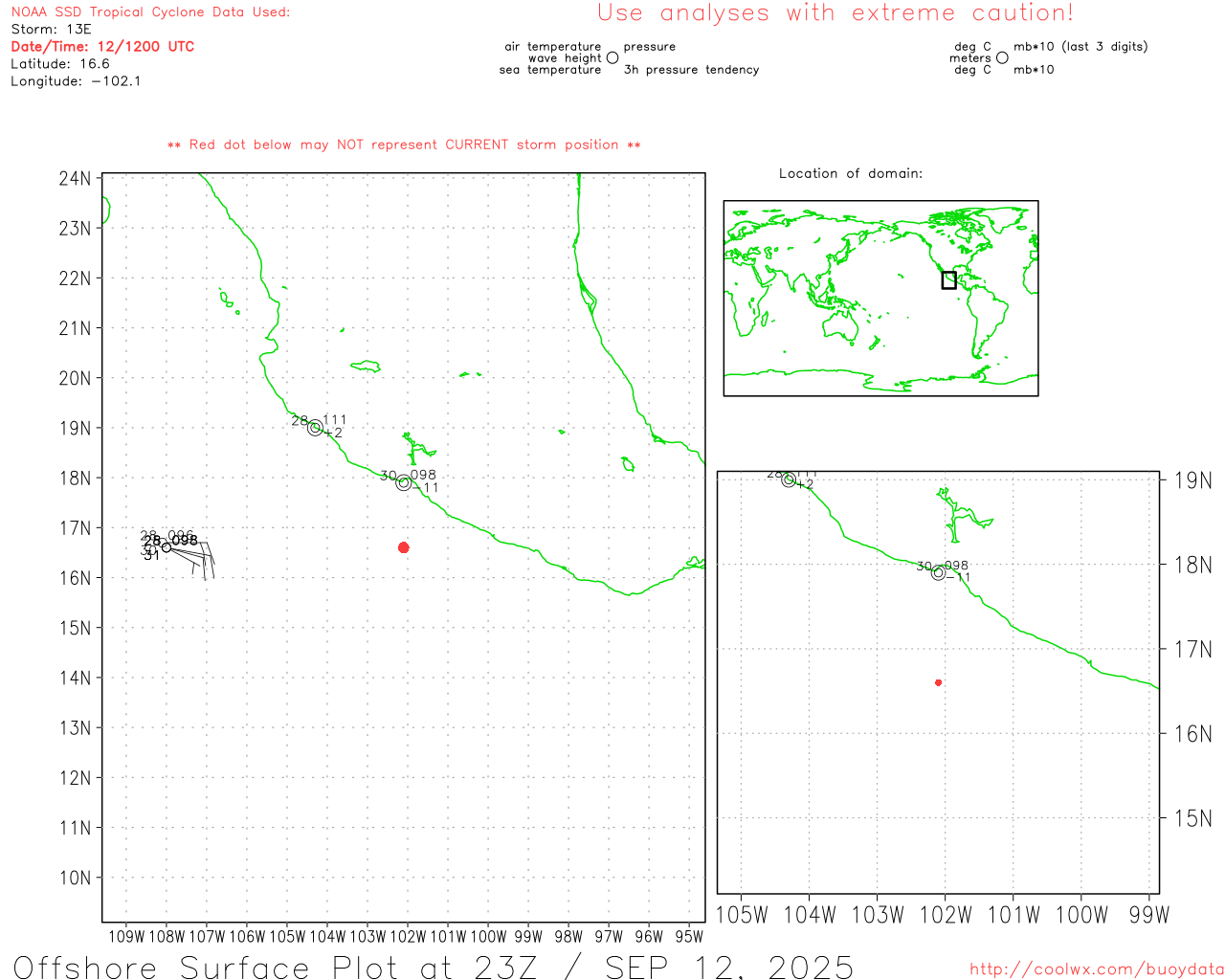Click the 'air temperature' legend label
Image resolution: width=1225 pixels, height=980 pixels.
[x=553, y=46]
